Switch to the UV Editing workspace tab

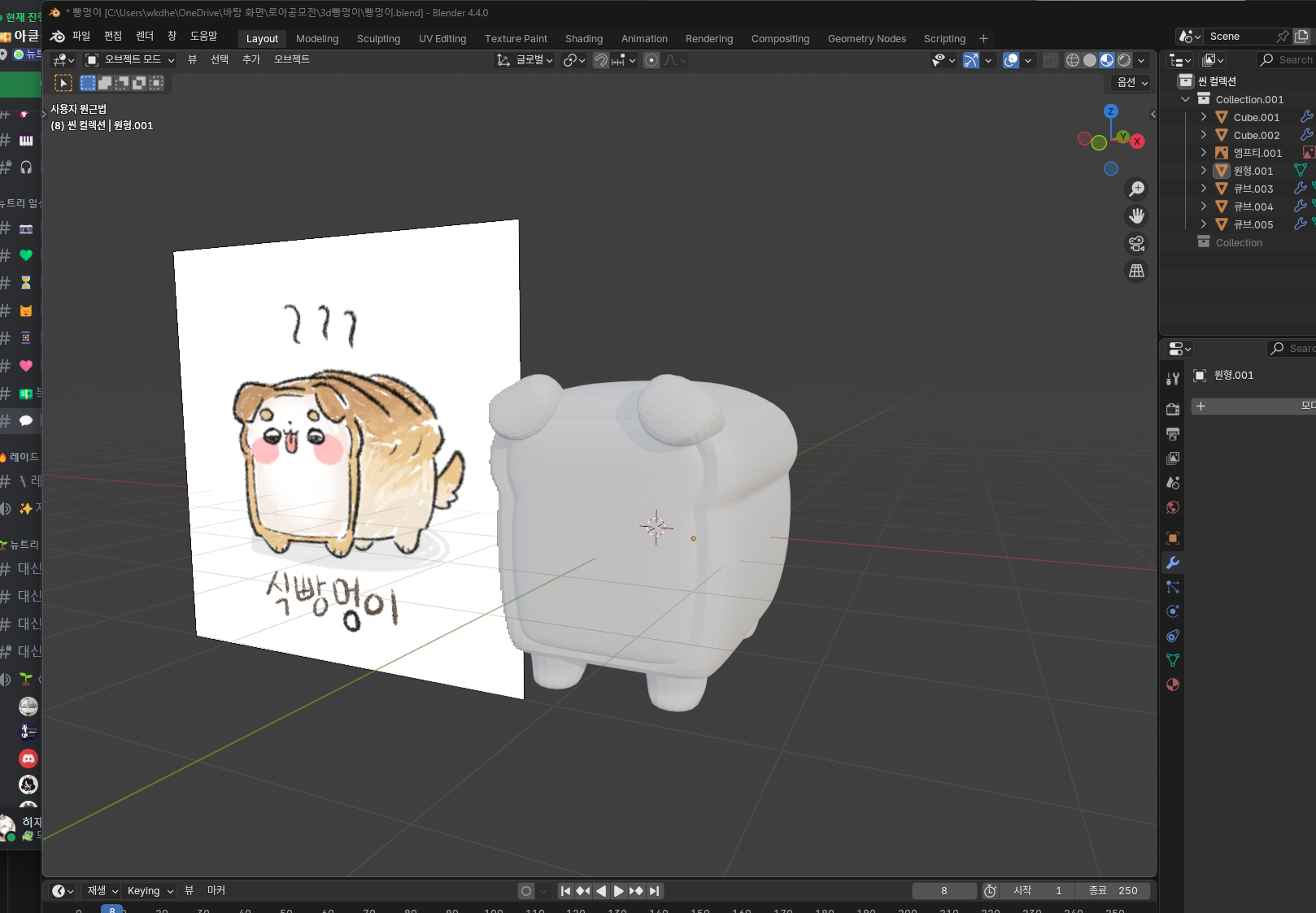point(442,38)
